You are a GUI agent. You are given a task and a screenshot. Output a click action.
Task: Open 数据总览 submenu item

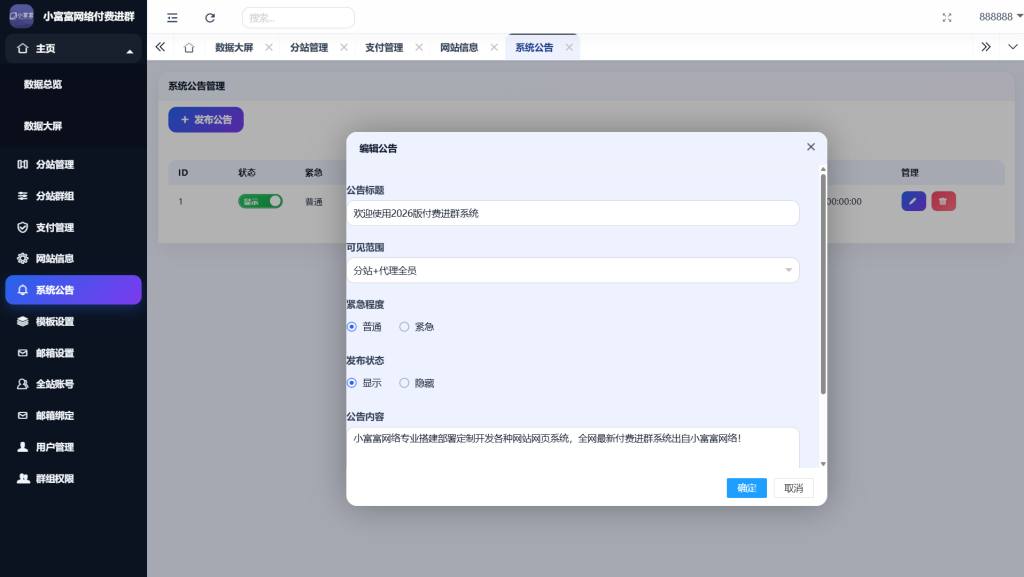[43, 84]
